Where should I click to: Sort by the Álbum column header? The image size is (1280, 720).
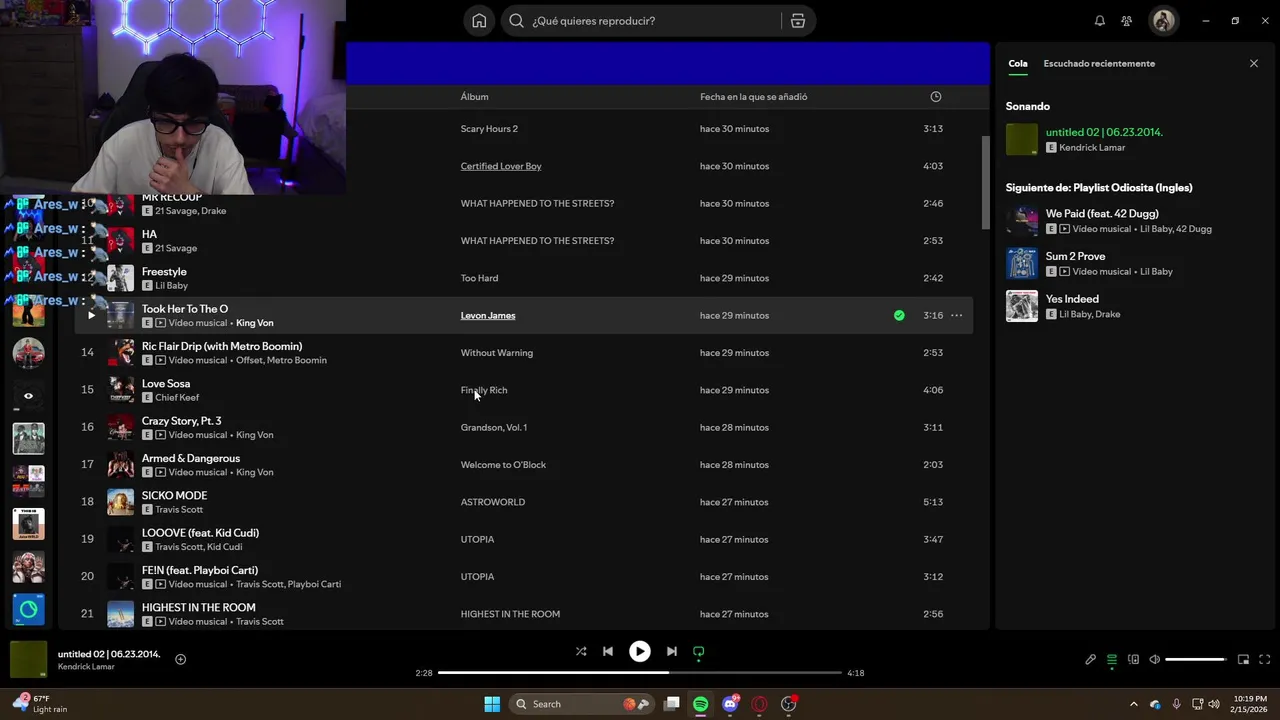coord(474,97)
